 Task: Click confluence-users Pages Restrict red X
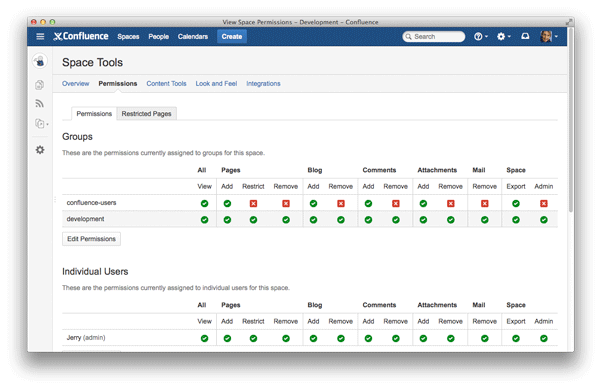(x=253, y=204)
